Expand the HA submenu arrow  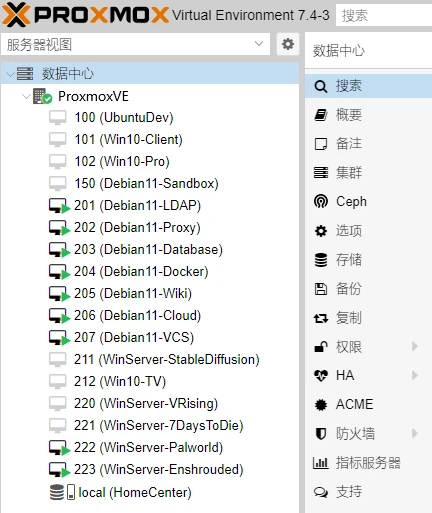[x=415, y=376]
